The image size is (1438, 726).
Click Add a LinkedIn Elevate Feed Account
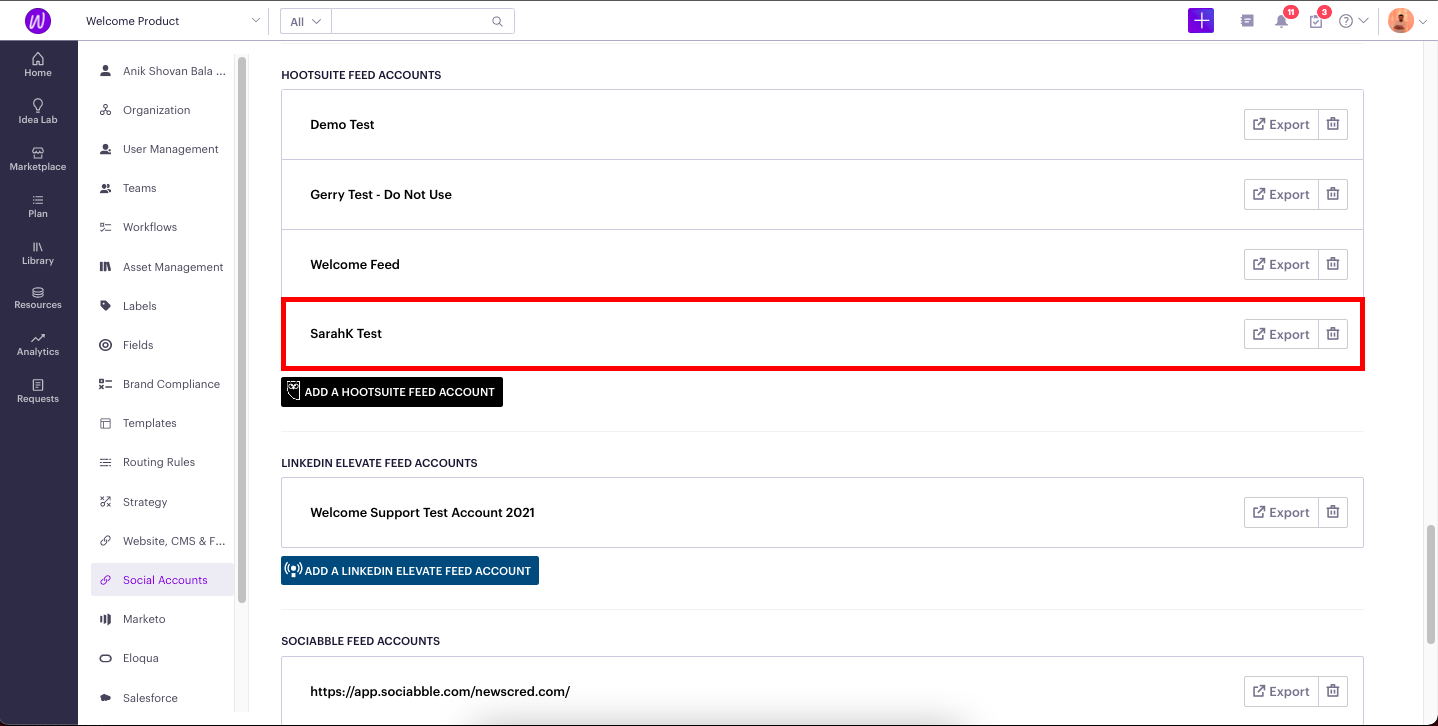point(410,571)
